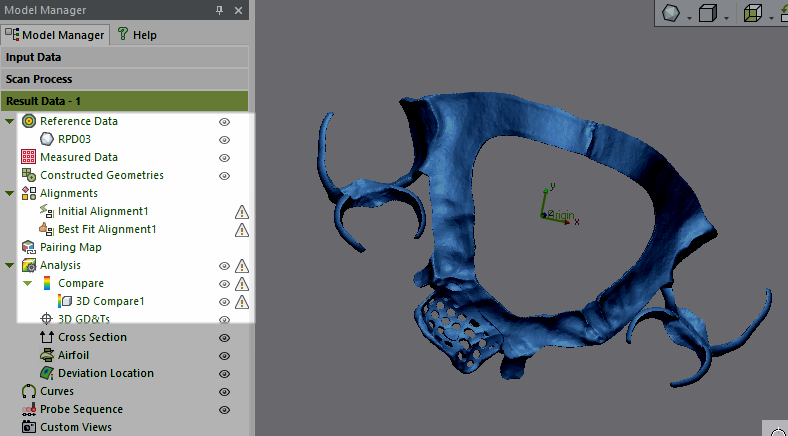Open the wireframe cube dropdown arrow
Image resolution: width=788 pixels, height=436 pixels.
tap(771, 19)
